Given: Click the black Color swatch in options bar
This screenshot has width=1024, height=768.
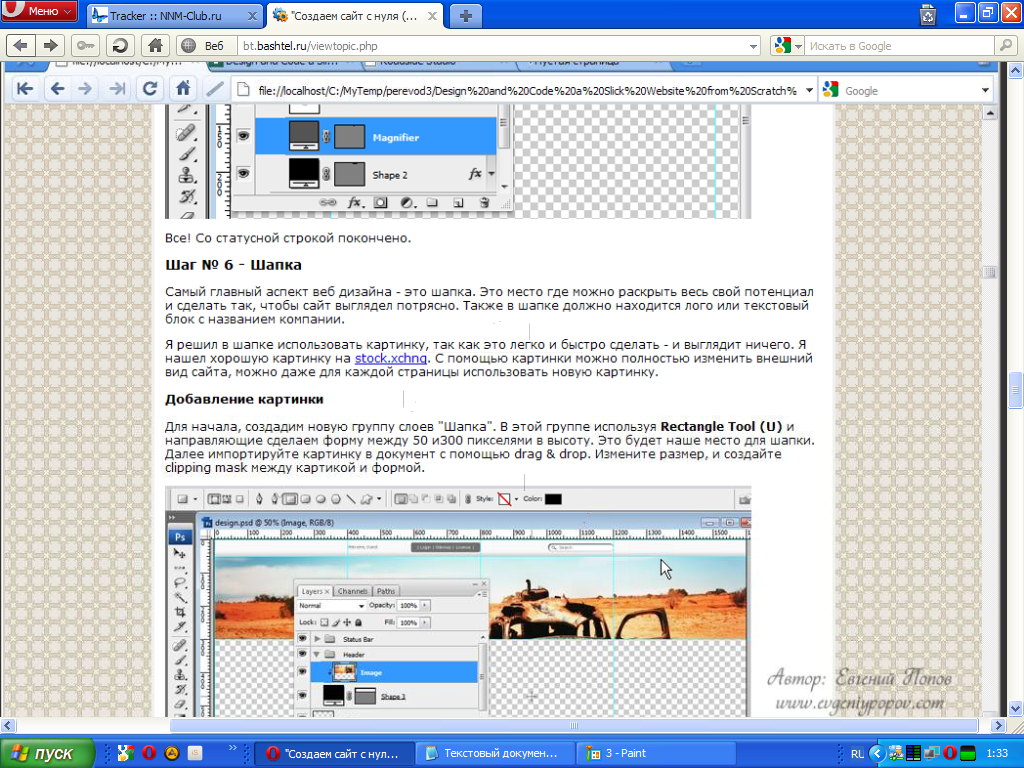Looking at the screenshot, I should point(553,499).
